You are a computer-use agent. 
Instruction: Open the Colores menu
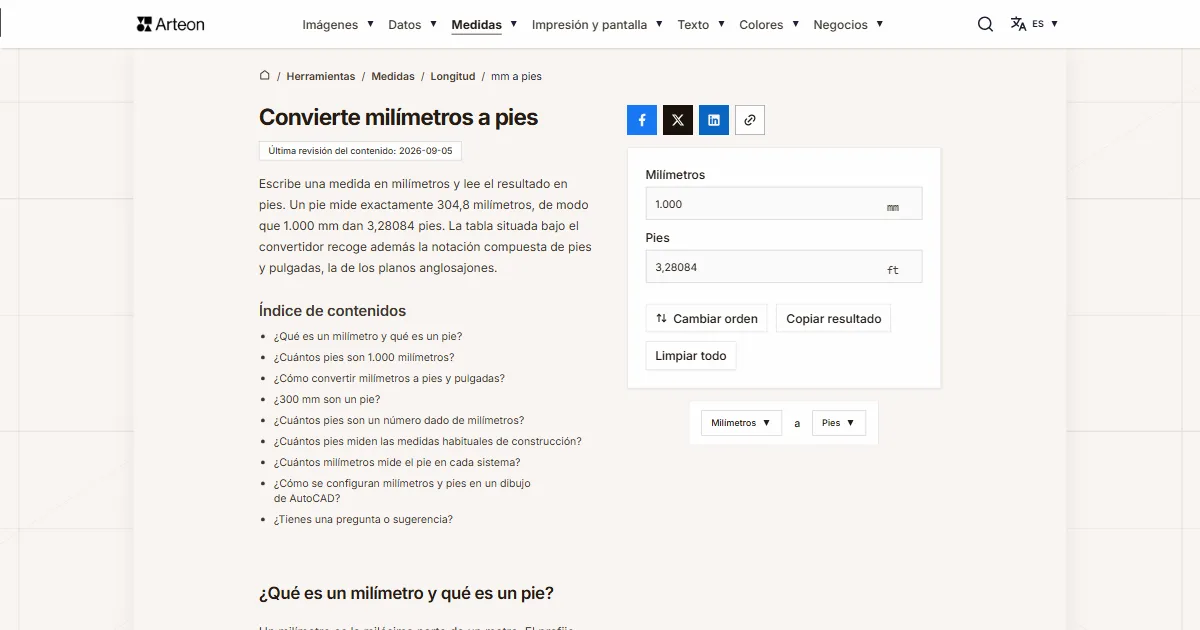pos(769,24)
